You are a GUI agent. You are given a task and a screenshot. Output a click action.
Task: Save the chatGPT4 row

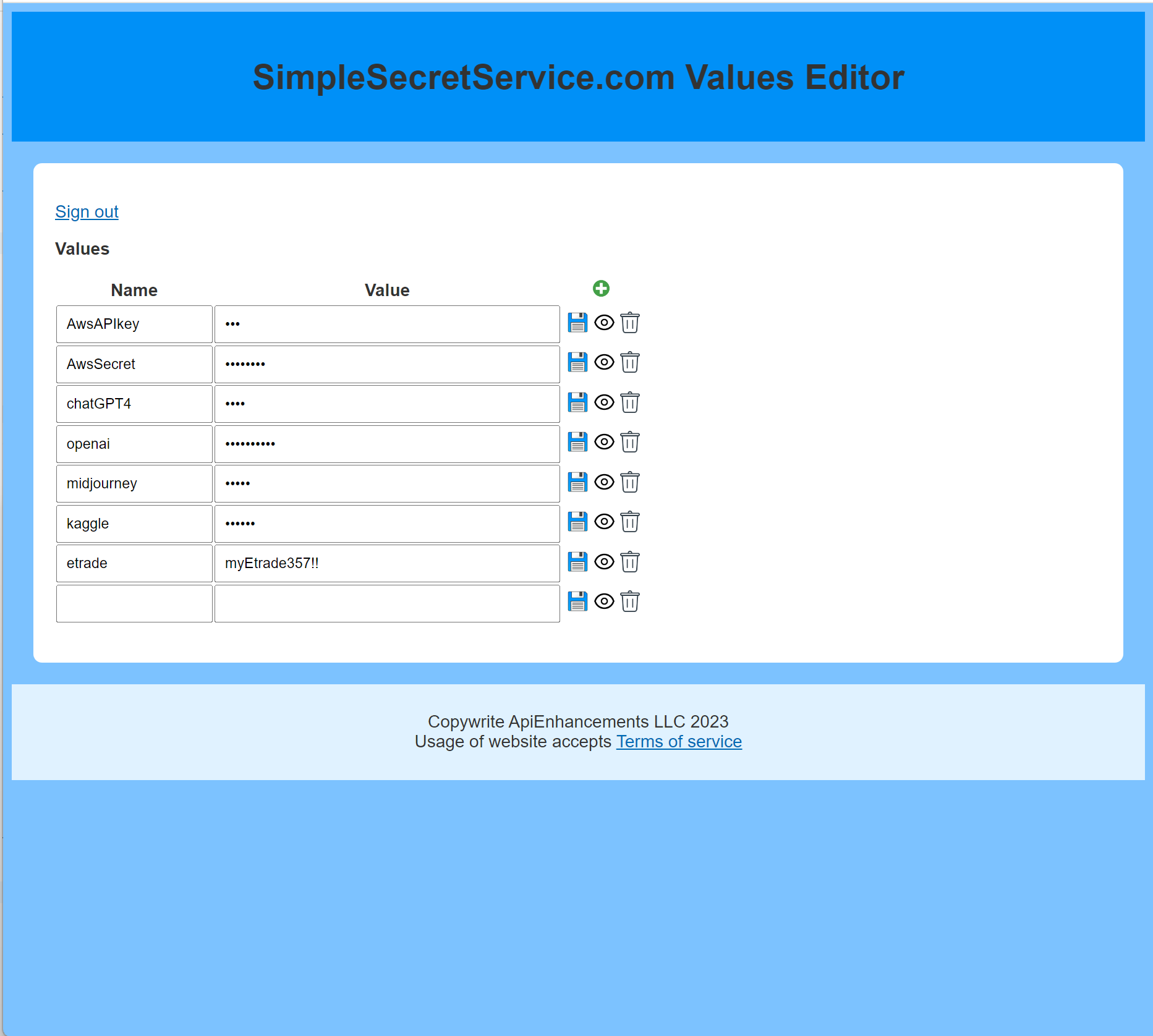tap(577, 402)
